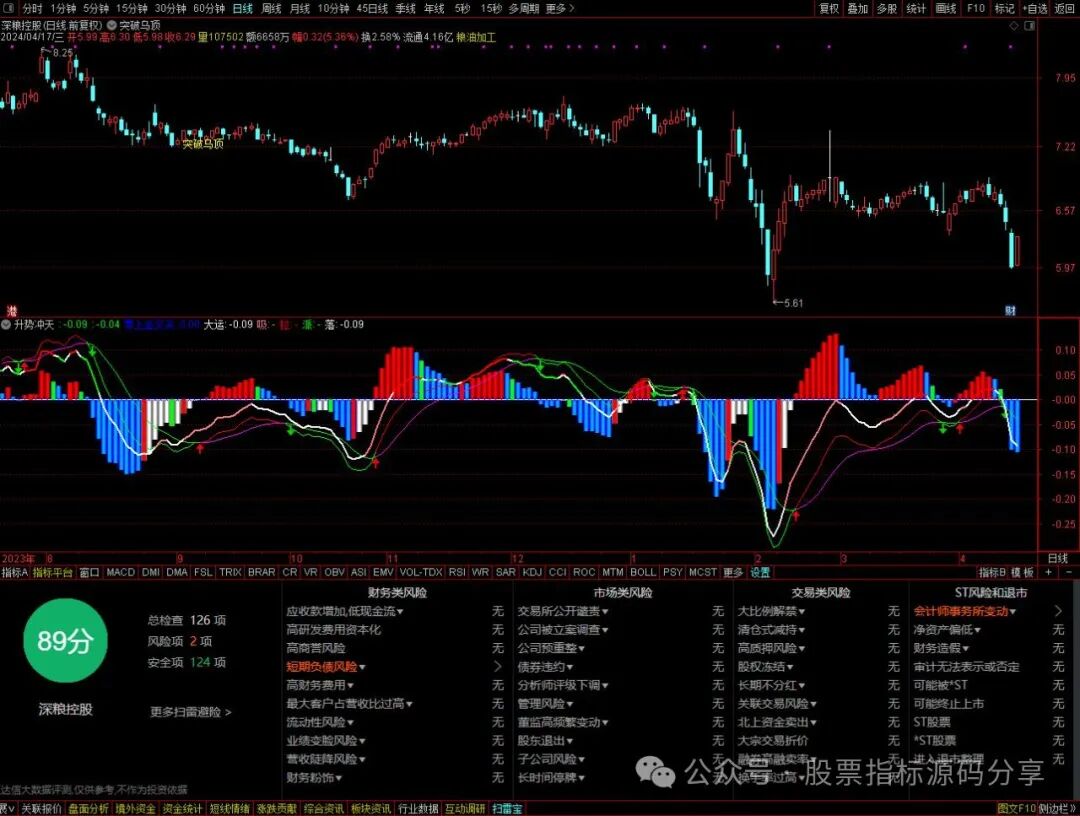
Task: Select the 扫雷宝 bottom tab
Action: 507,808
